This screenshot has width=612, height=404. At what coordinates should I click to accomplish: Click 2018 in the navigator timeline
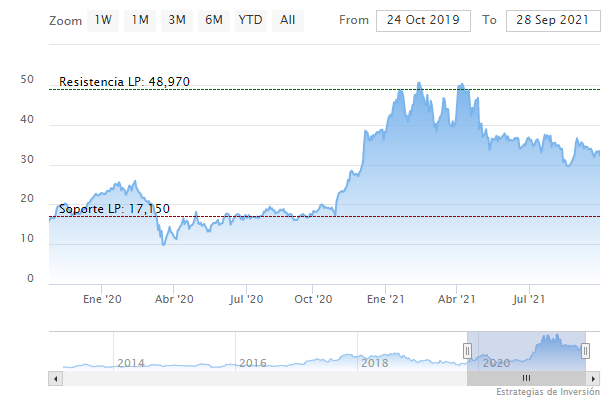(374, 362)
